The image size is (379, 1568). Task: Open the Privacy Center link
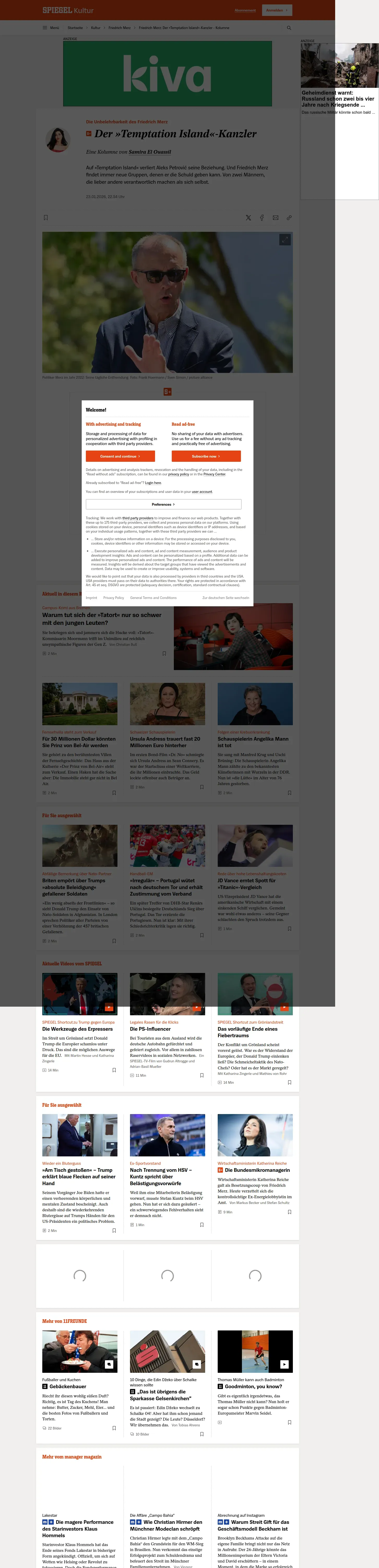(x=214, y=474)
